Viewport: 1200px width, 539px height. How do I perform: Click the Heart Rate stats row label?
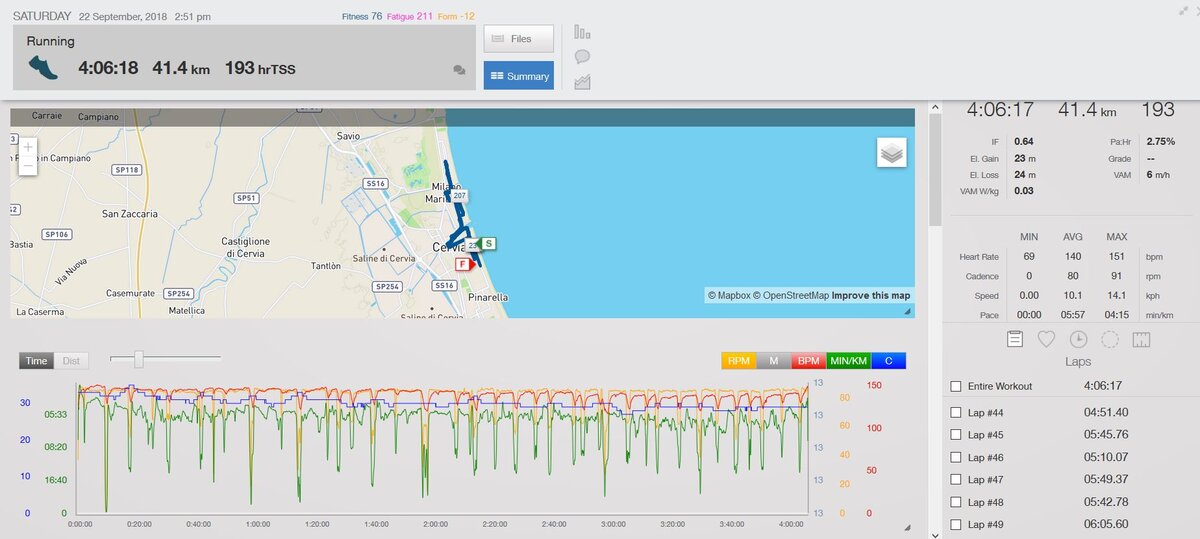pyautogui.click(x=979, y=258)
